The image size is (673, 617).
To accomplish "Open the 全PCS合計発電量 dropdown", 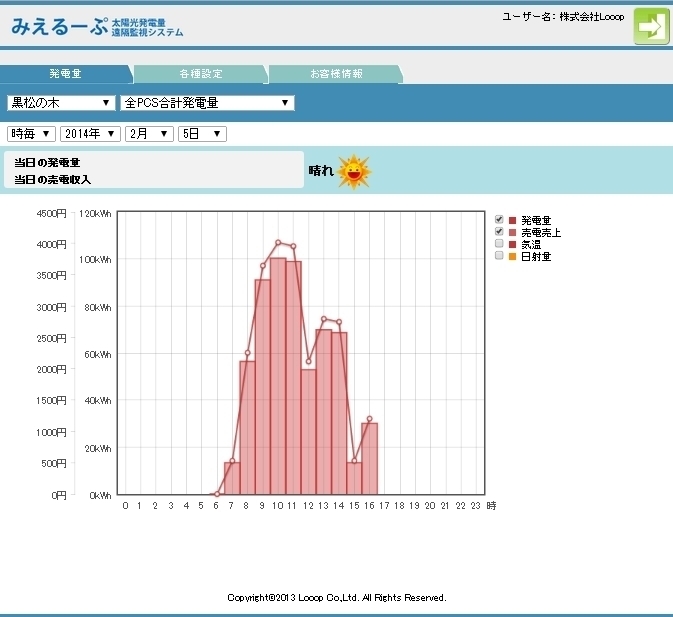I will tap(207, 103).
